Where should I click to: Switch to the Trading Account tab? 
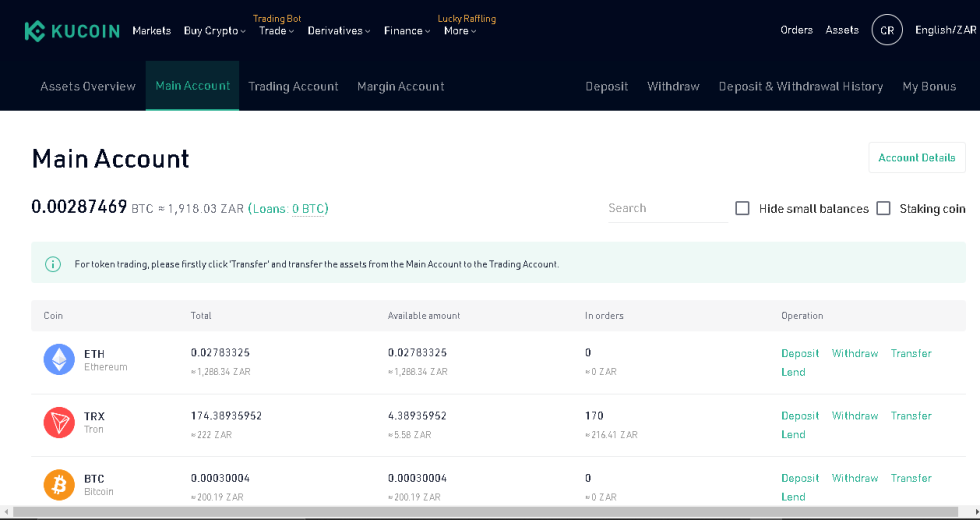point(293,86)
